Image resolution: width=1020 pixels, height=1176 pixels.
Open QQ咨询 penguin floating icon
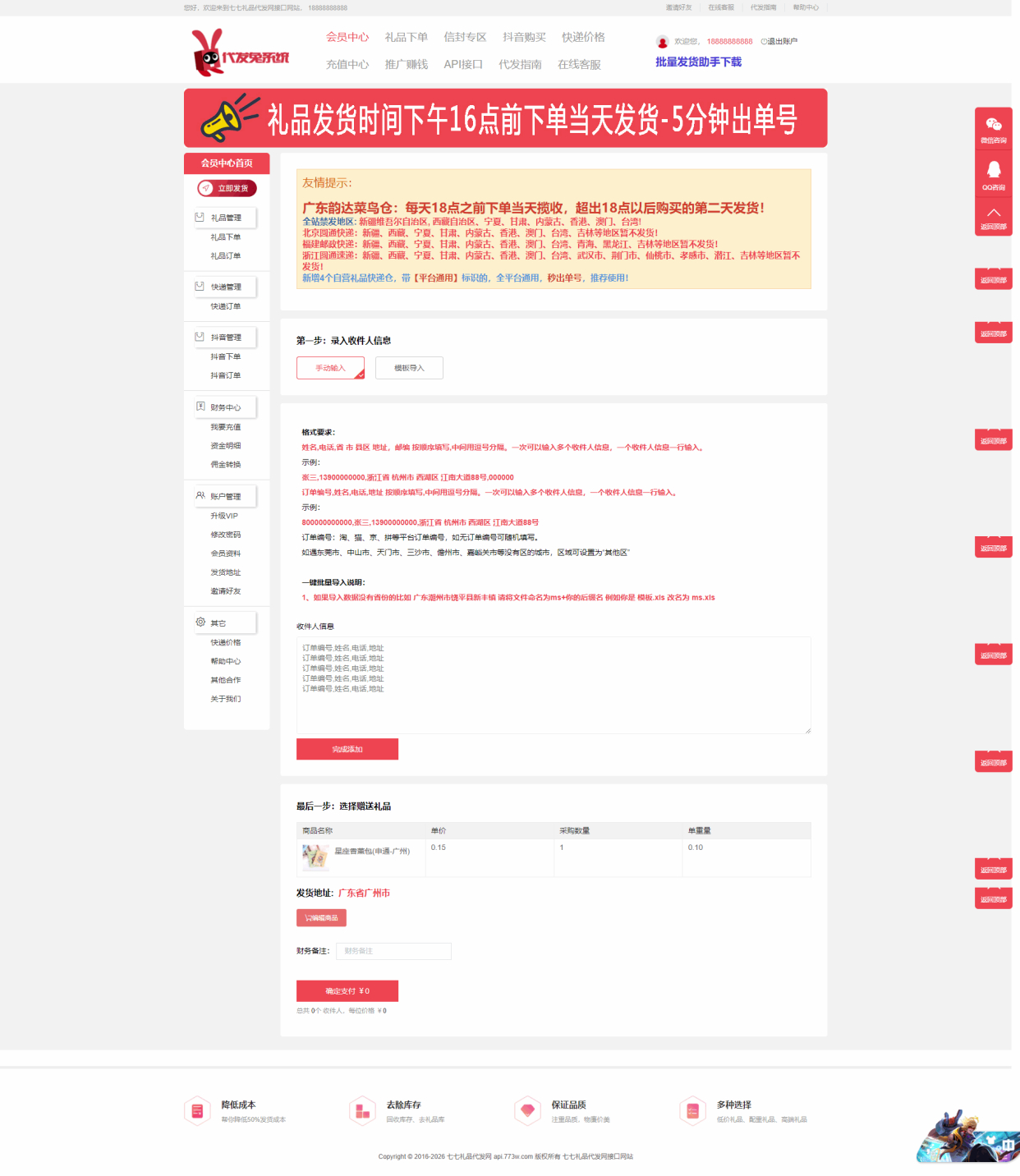point(994,174)
